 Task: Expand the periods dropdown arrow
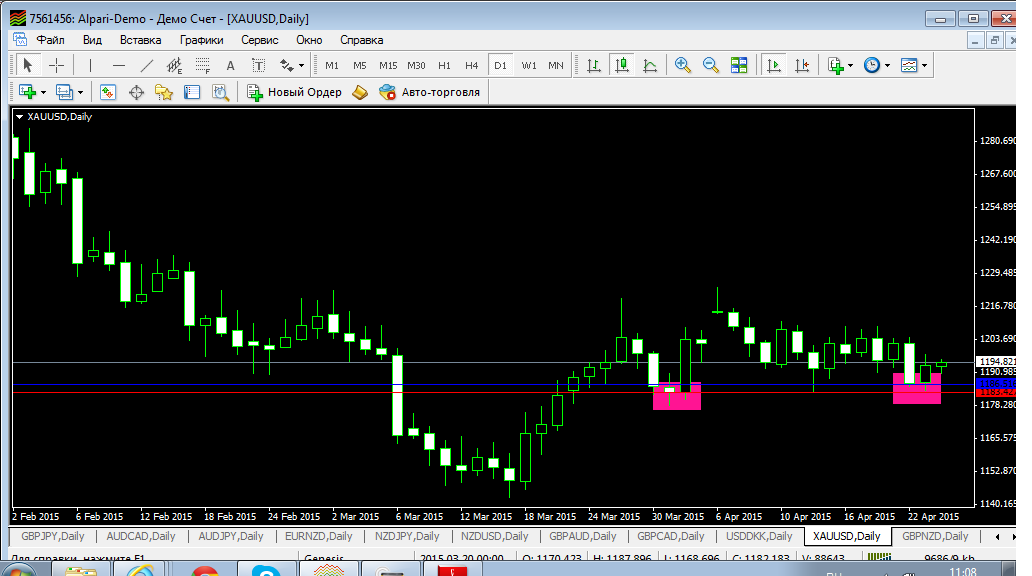point(887,65)
